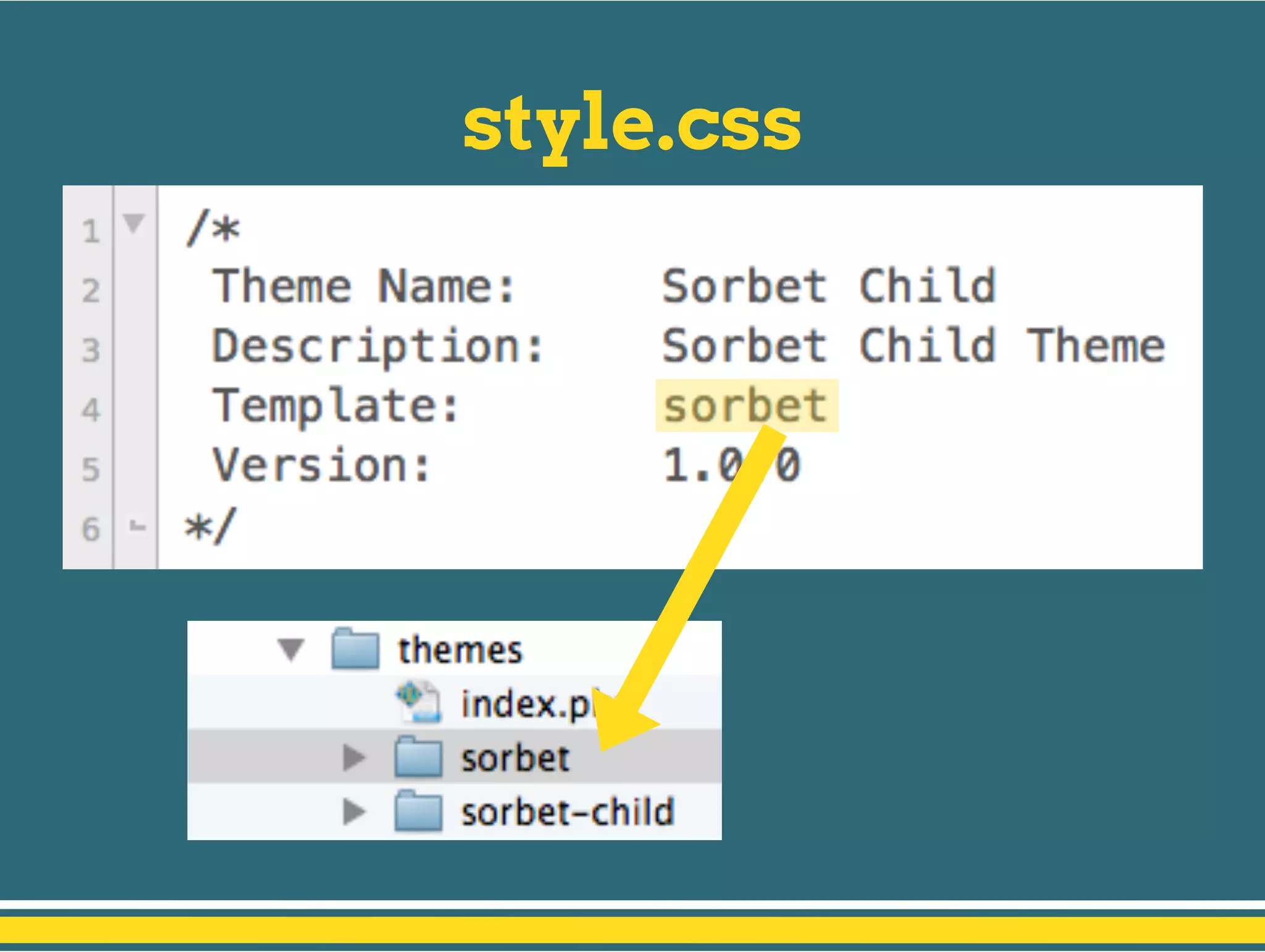
Task: Click the closing '*/' comment marker
Action: point(211,526)
